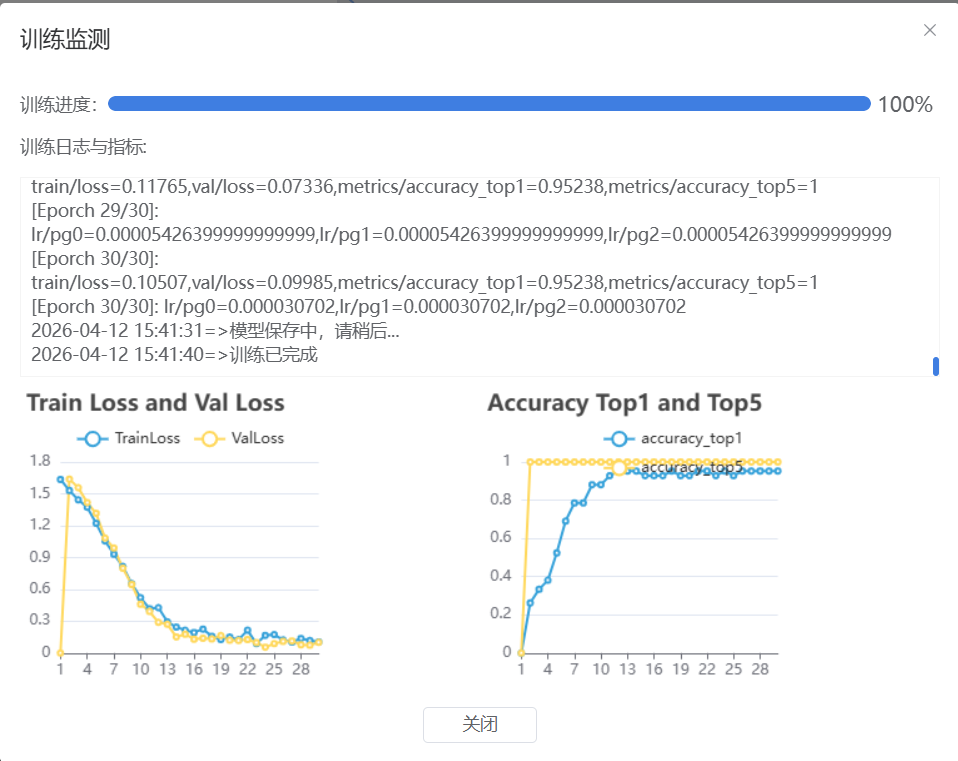Click the 关闭 button
This screenshot has width=958, height=761.
click(x=480, y=725)
